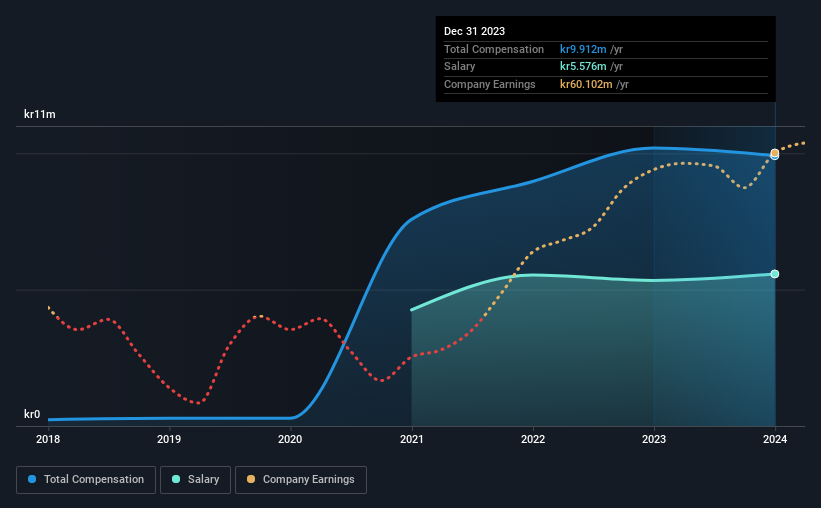Image resolution: width=821 pixels, height=508 pixels.
Task: Click the 2022 x-axis label
Action: [x=532, y=439]
